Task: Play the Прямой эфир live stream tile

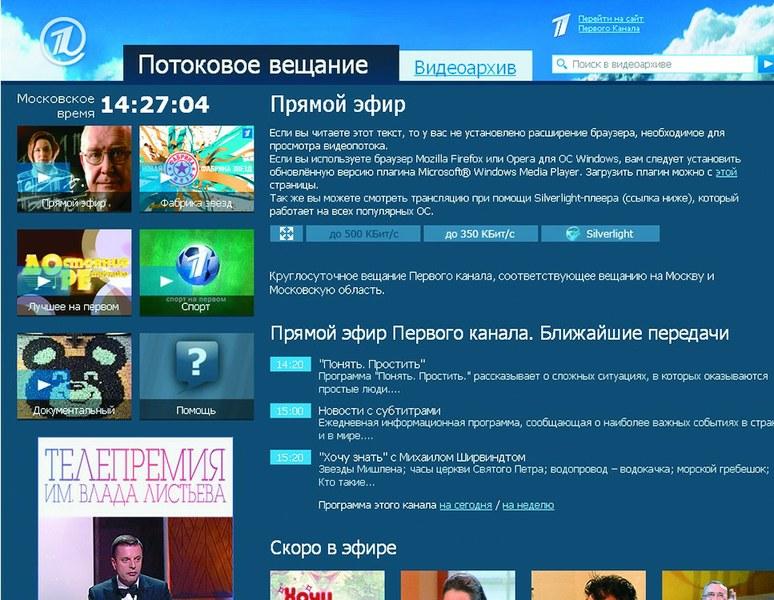Action: coord(74,168)
